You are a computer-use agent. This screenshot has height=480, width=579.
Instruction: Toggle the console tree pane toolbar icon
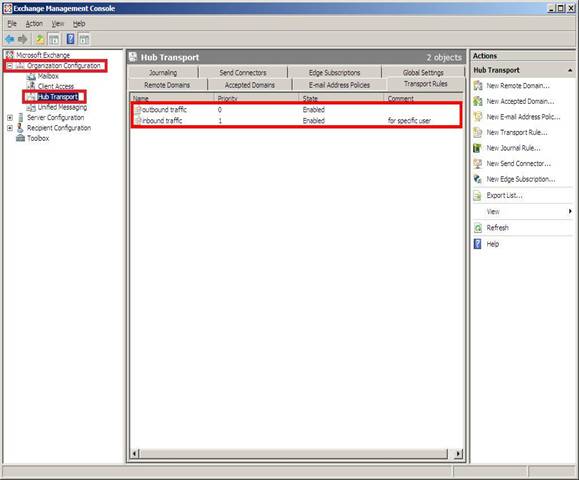point(54,39)
